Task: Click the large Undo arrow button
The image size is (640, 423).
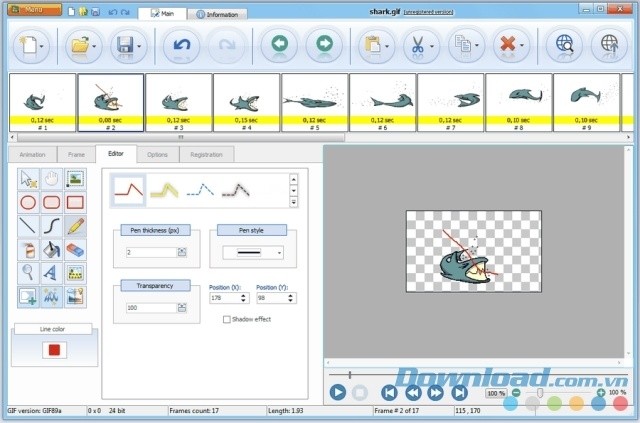Action: [182, 45]
